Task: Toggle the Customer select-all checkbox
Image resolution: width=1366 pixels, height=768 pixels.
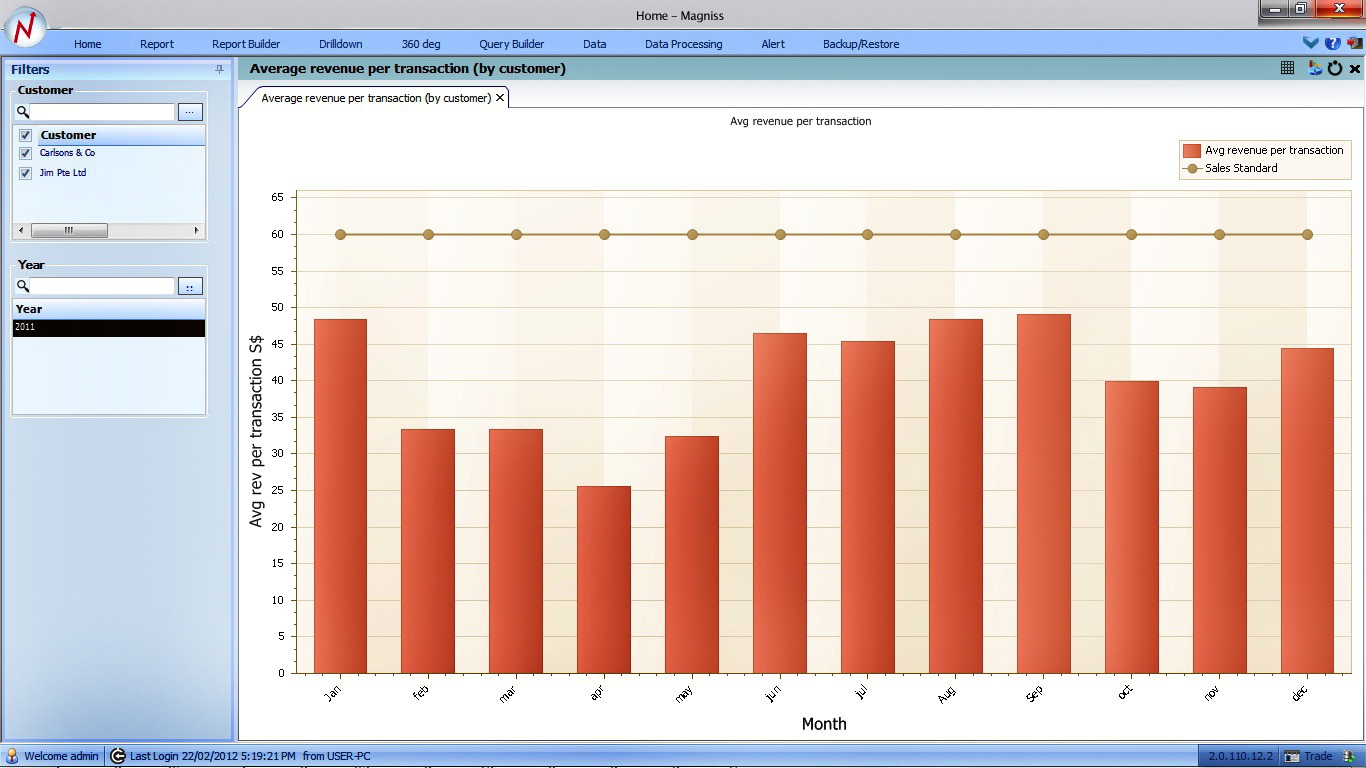Action: (x=26, y=135)
